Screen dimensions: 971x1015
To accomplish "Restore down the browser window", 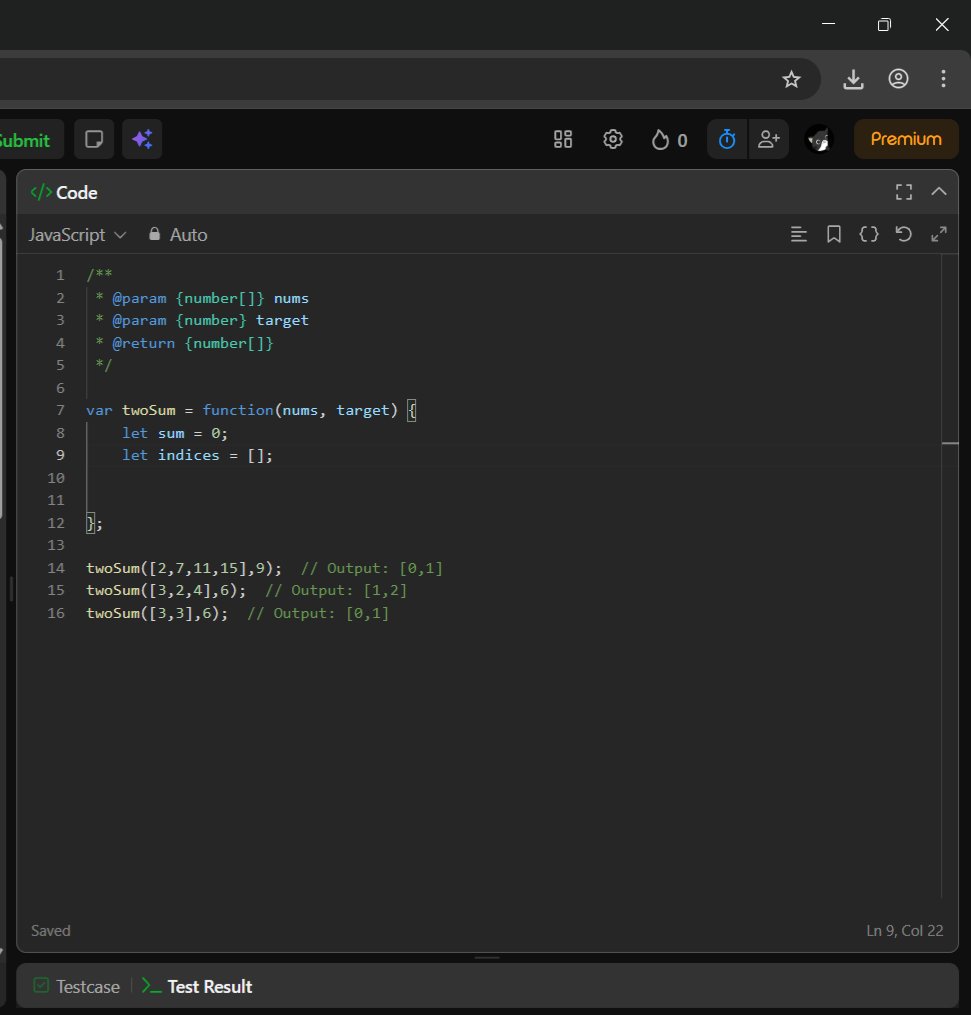I will pyautogui.click(x=884, y=25).
